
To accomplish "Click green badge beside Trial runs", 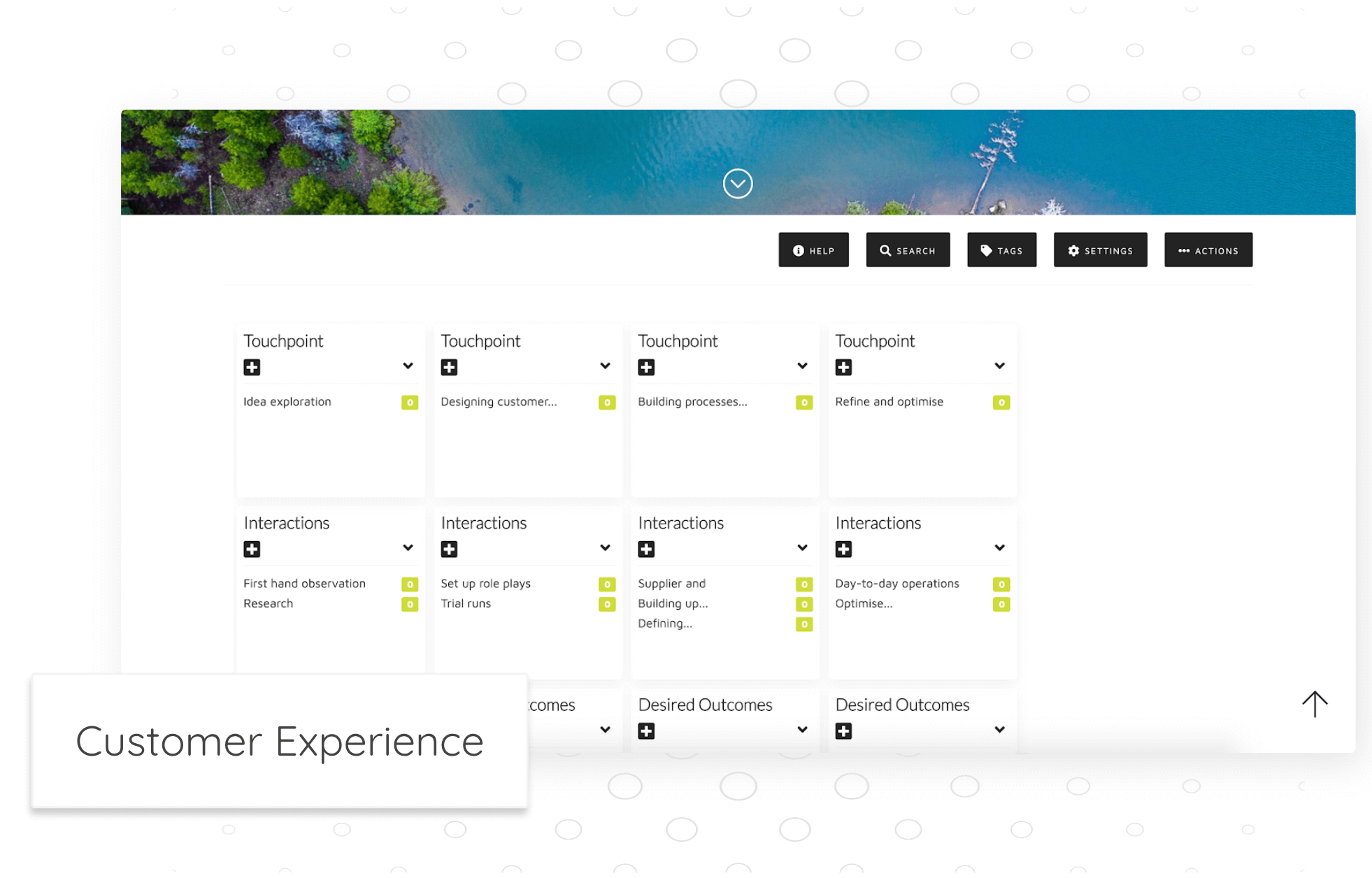I will (x=607, y=604).
